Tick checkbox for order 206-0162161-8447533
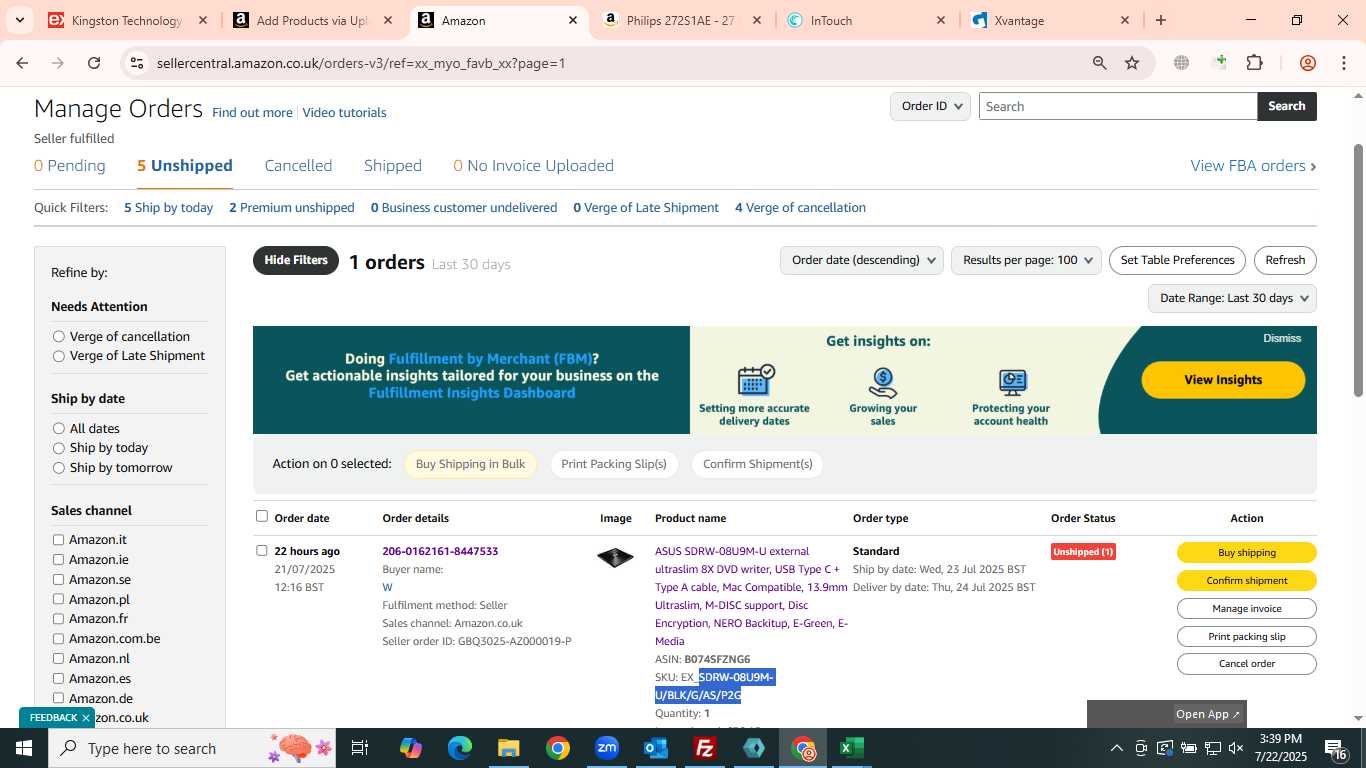Screen dimensions: 1366x768 coord(262,550)
